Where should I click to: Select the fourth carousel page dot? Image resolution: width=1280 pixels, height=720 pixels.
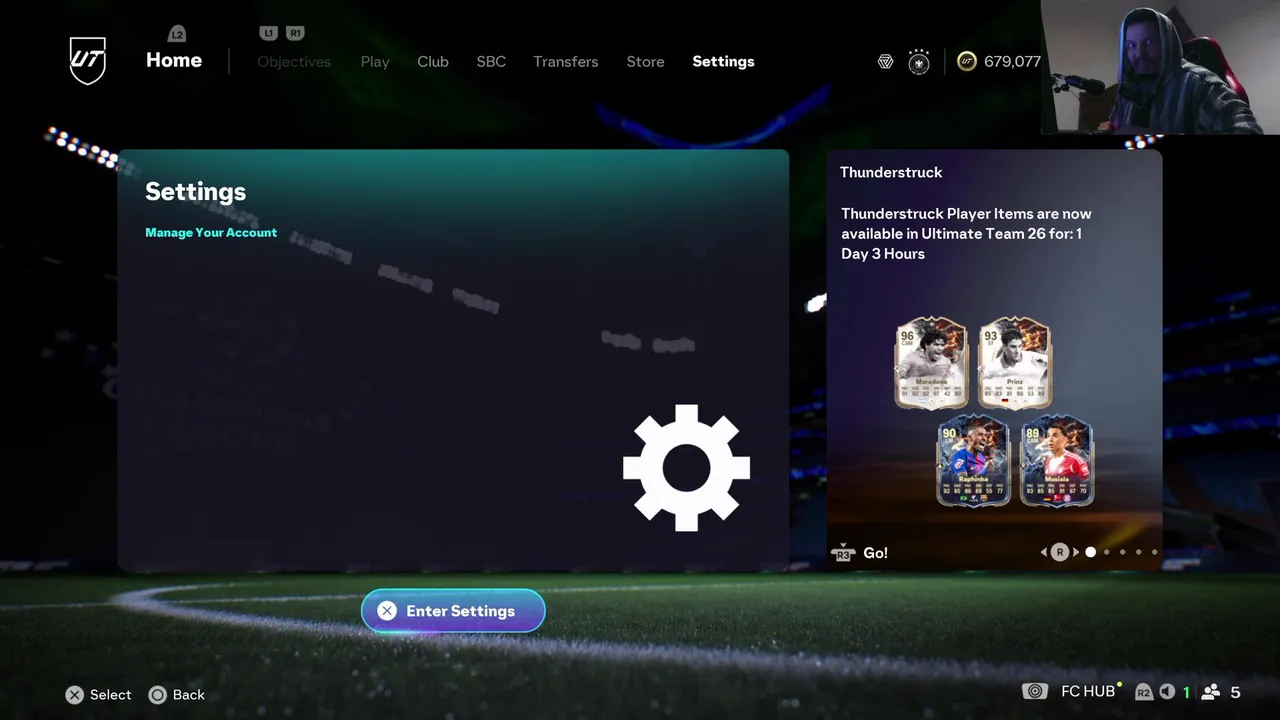pos(1139,552)
